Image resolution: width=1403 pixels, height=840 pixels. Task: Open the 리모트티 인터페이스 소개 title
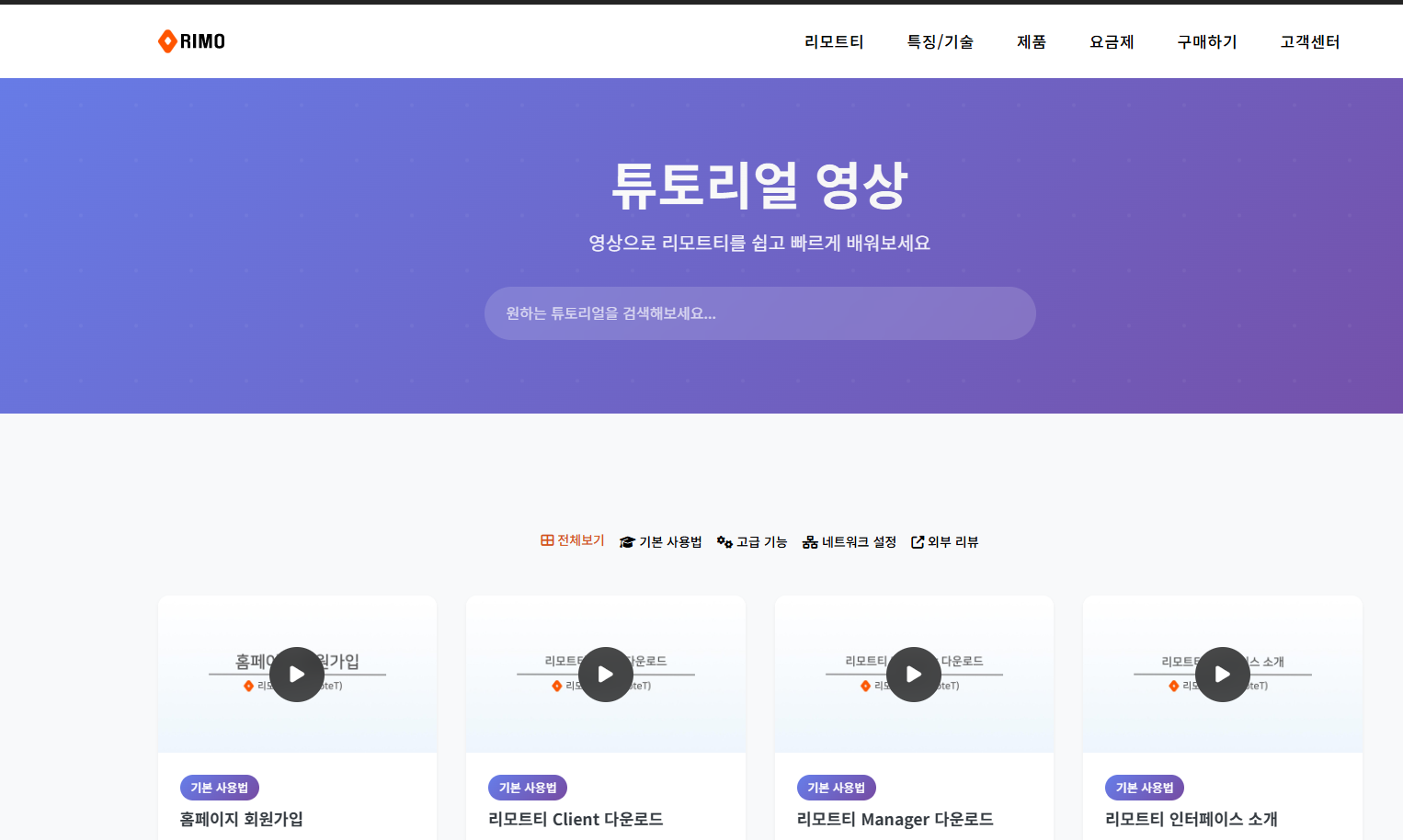pyautogui.click(x=1192, y=819)
